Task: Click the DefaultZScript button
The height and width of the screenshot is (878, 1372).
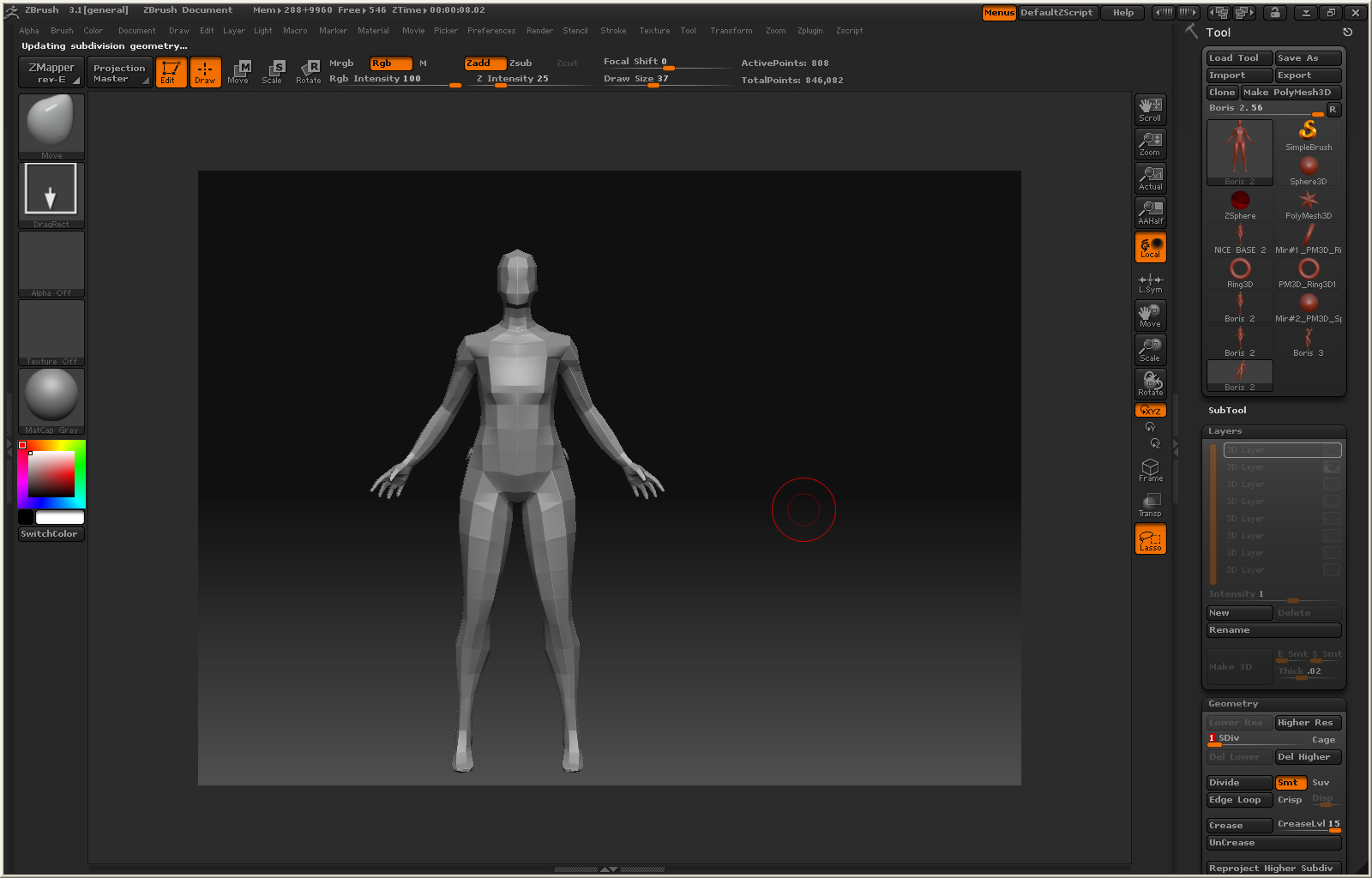Action: 1057,13
